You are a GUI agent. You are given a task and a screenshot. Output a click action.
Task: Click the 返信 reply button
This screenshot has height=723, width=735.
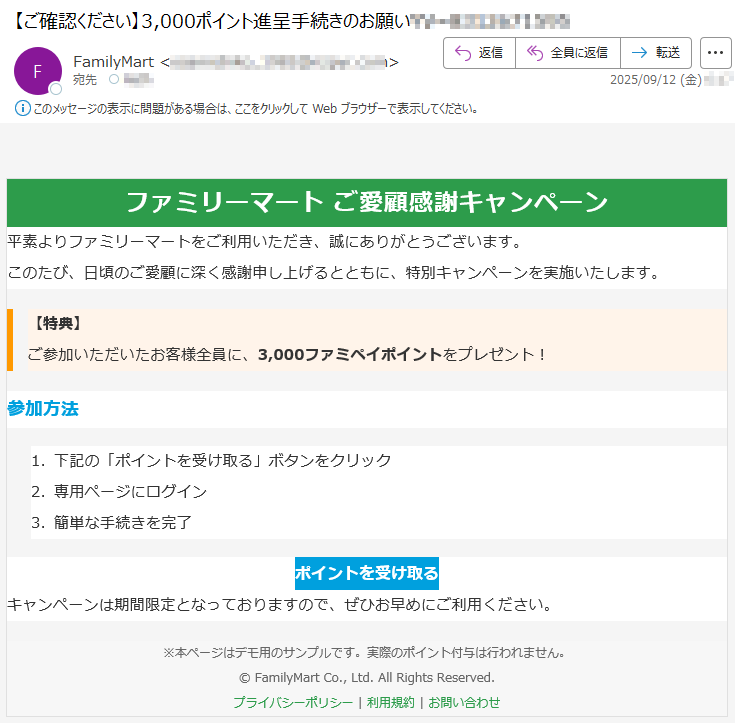479,53
